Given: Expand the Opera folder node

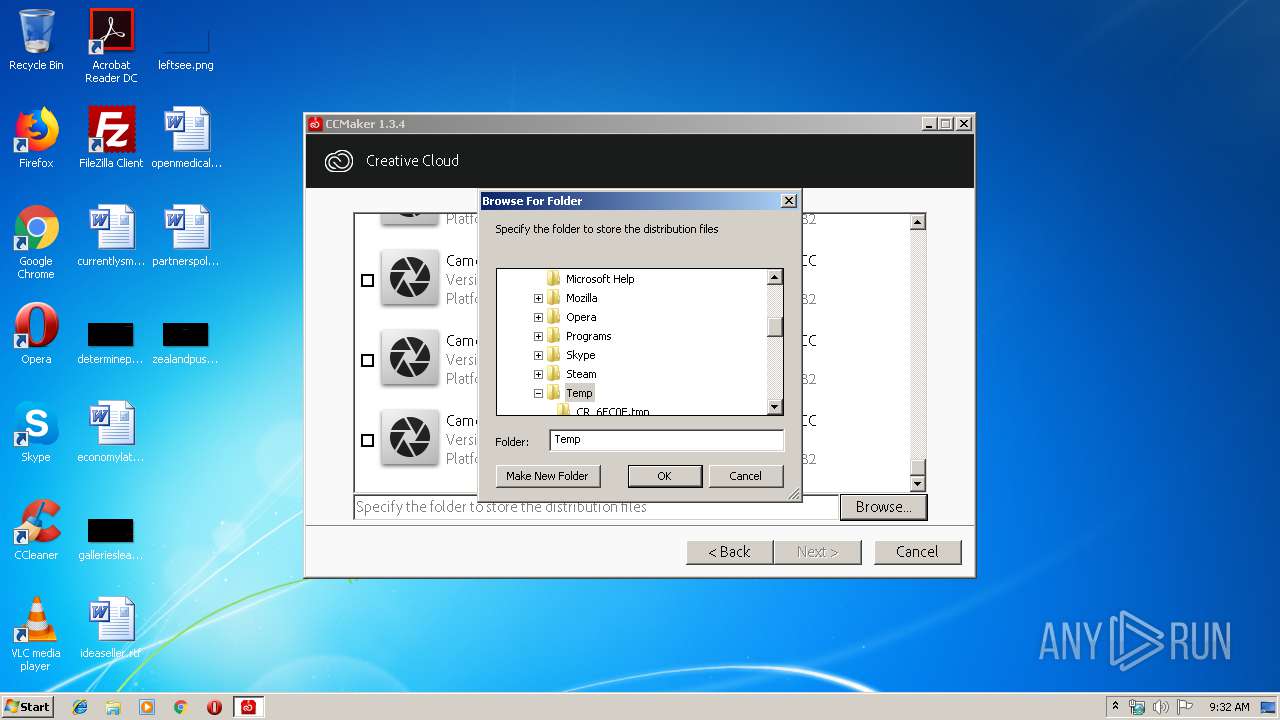Looking at the screenshot, I should click(538, 317).
